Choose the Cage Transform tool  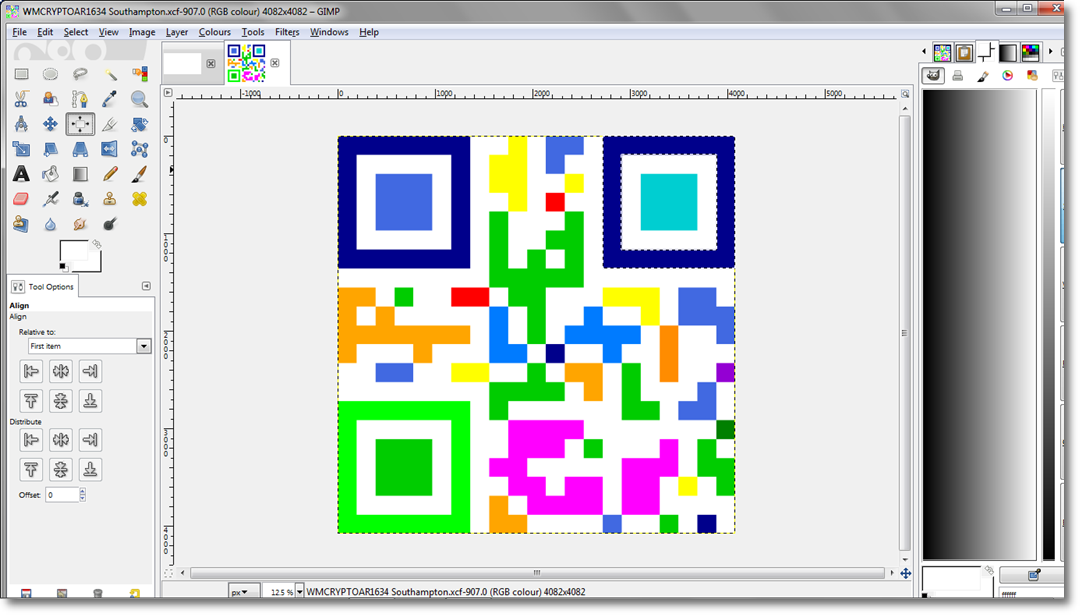click(x=140, y=149)
